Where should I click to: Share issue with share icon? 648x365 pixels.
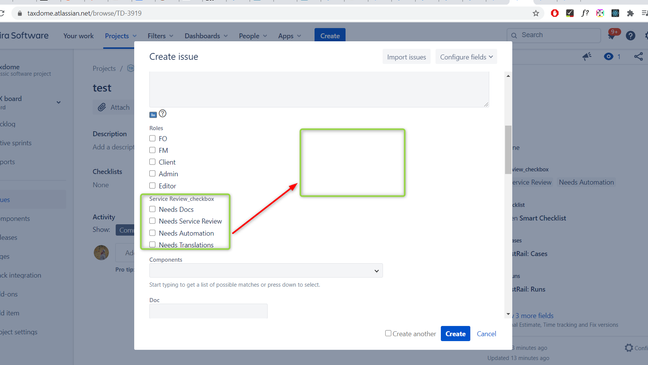click(638, 57)
